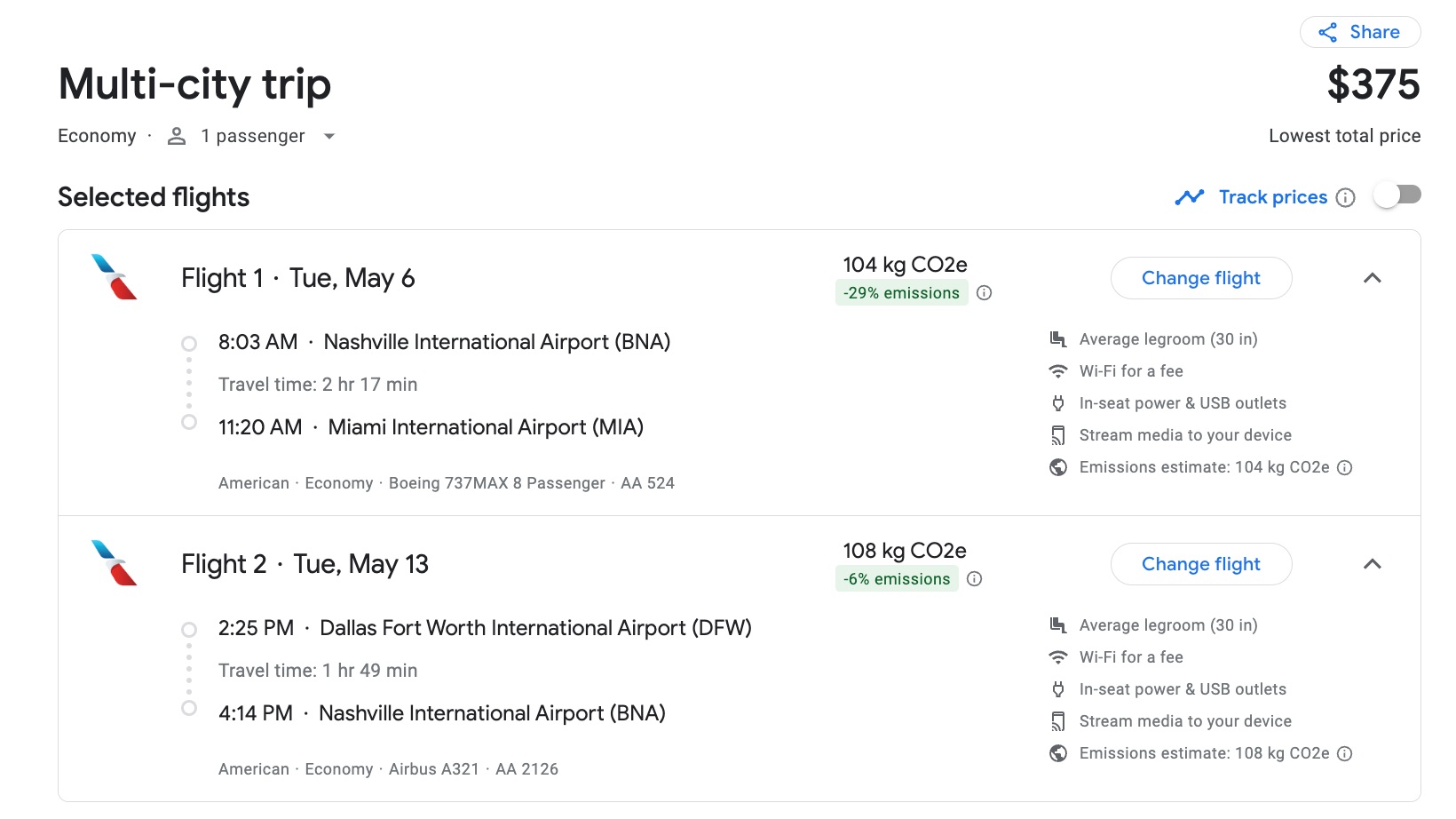Screen dimensions: 1456x819
Task: Click the Track prices info circle
Action: [1346, 197]
